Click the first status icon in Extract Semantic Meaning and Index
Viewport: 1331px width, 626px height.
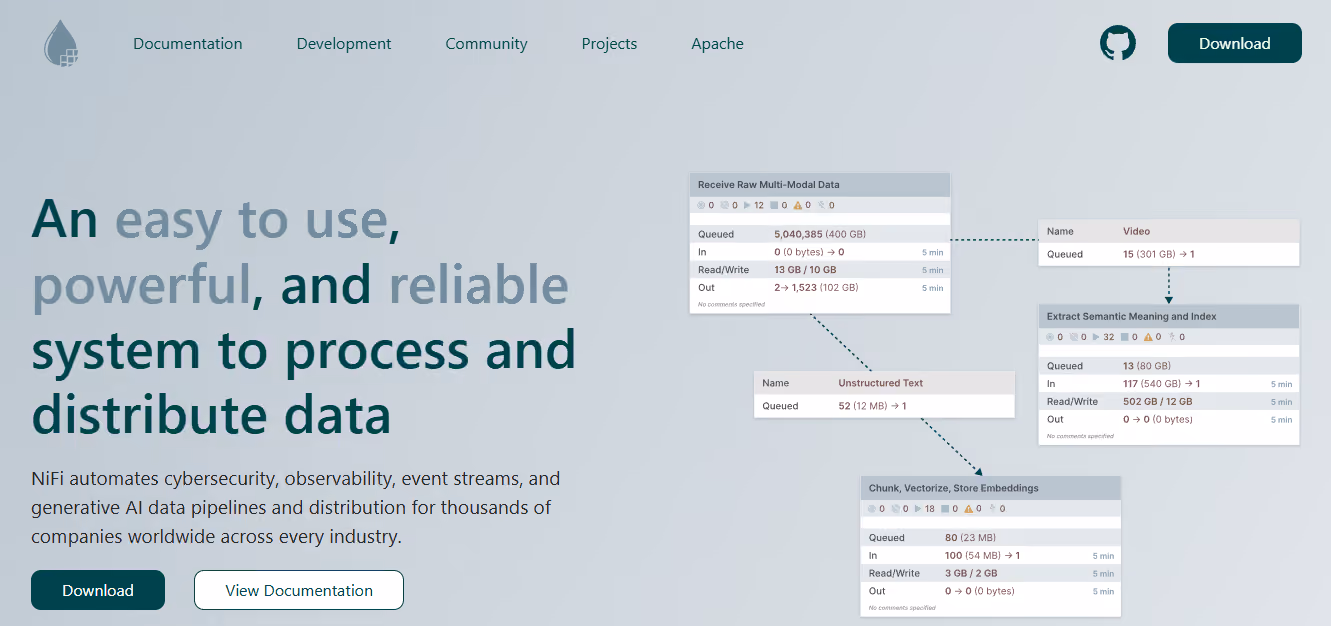click(1050, 337)
